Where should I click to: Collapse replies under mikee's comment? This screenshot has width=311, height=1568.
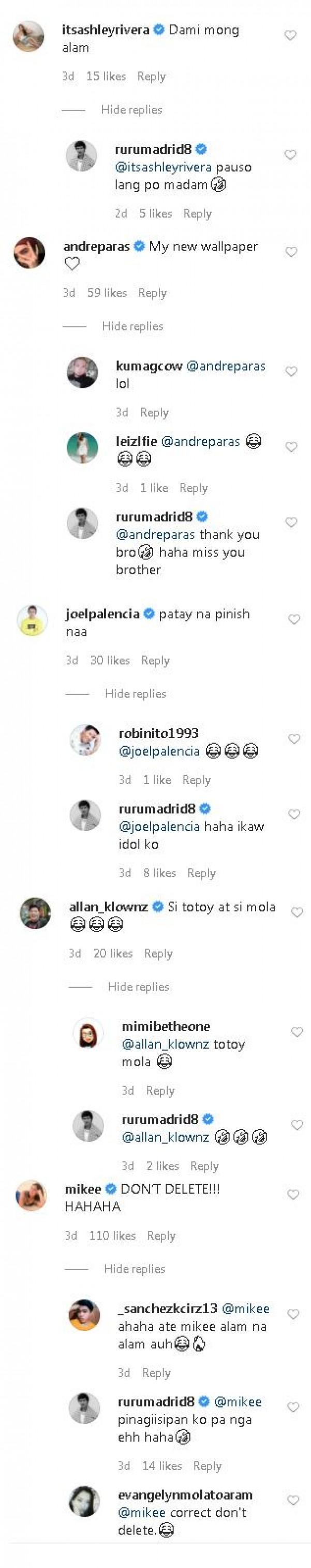click(x=135, y=1269)
